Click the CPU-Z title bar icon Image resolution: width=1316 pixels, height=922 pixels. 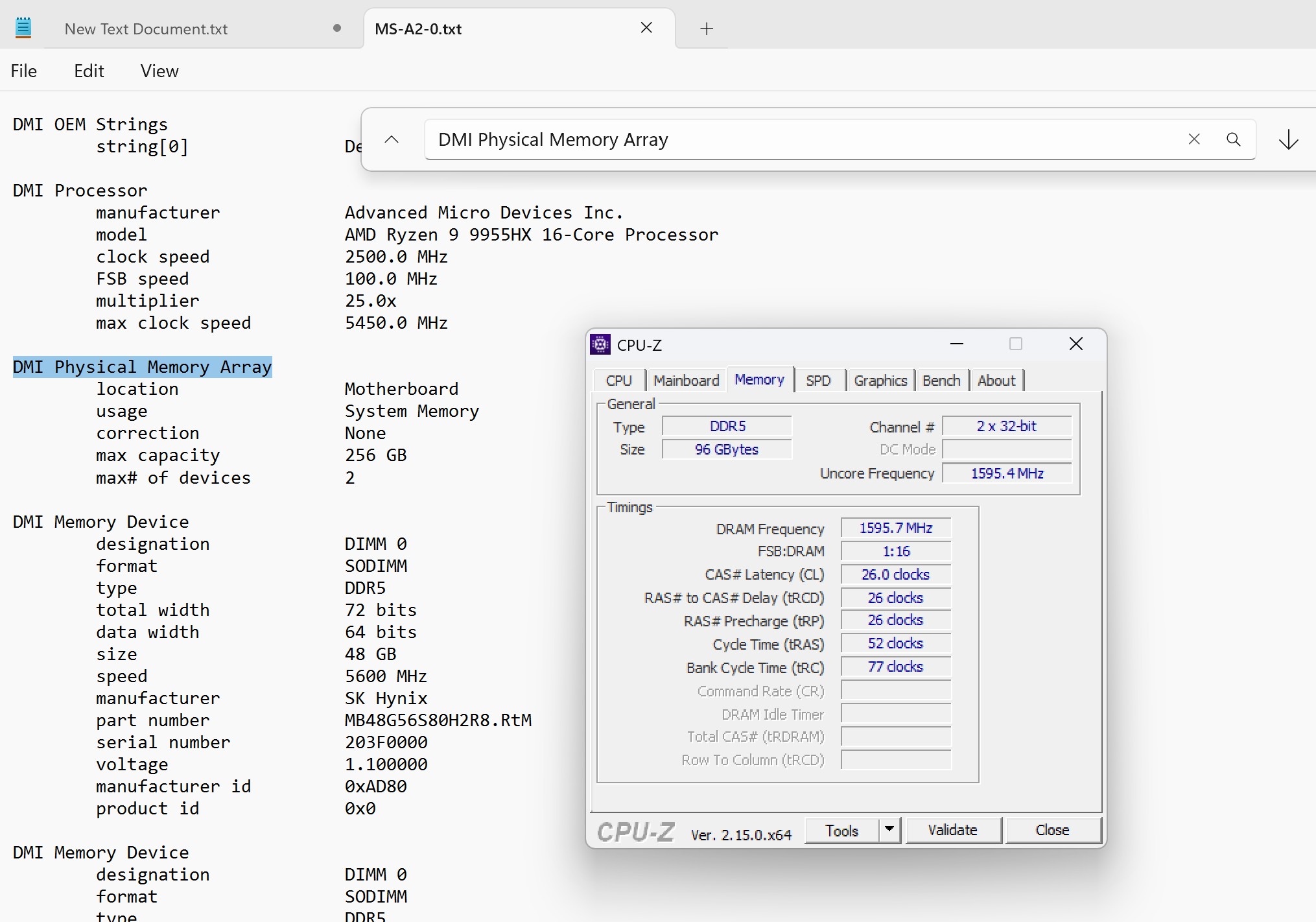click(600, 344)
